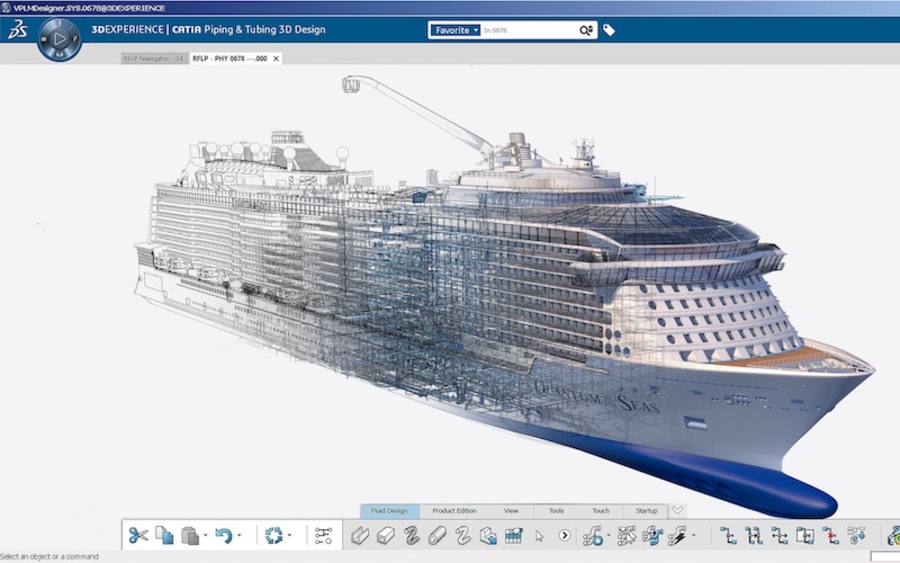The image size is (900, 563).
Task: Select the U-channel pipe run icon
Action: [x=360, y=536]
